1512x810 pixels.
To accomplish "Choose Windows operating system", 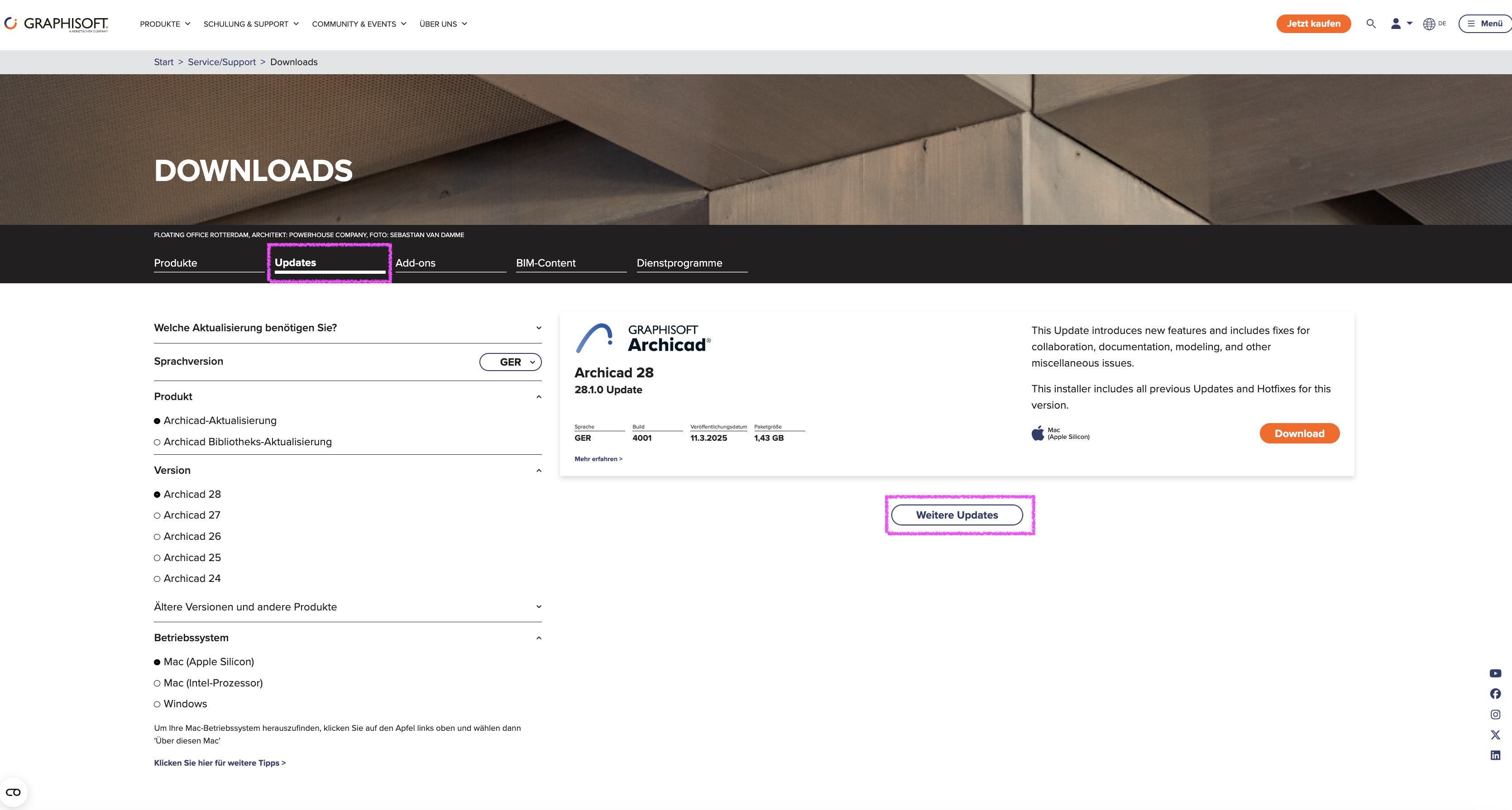I will point(180,704).
